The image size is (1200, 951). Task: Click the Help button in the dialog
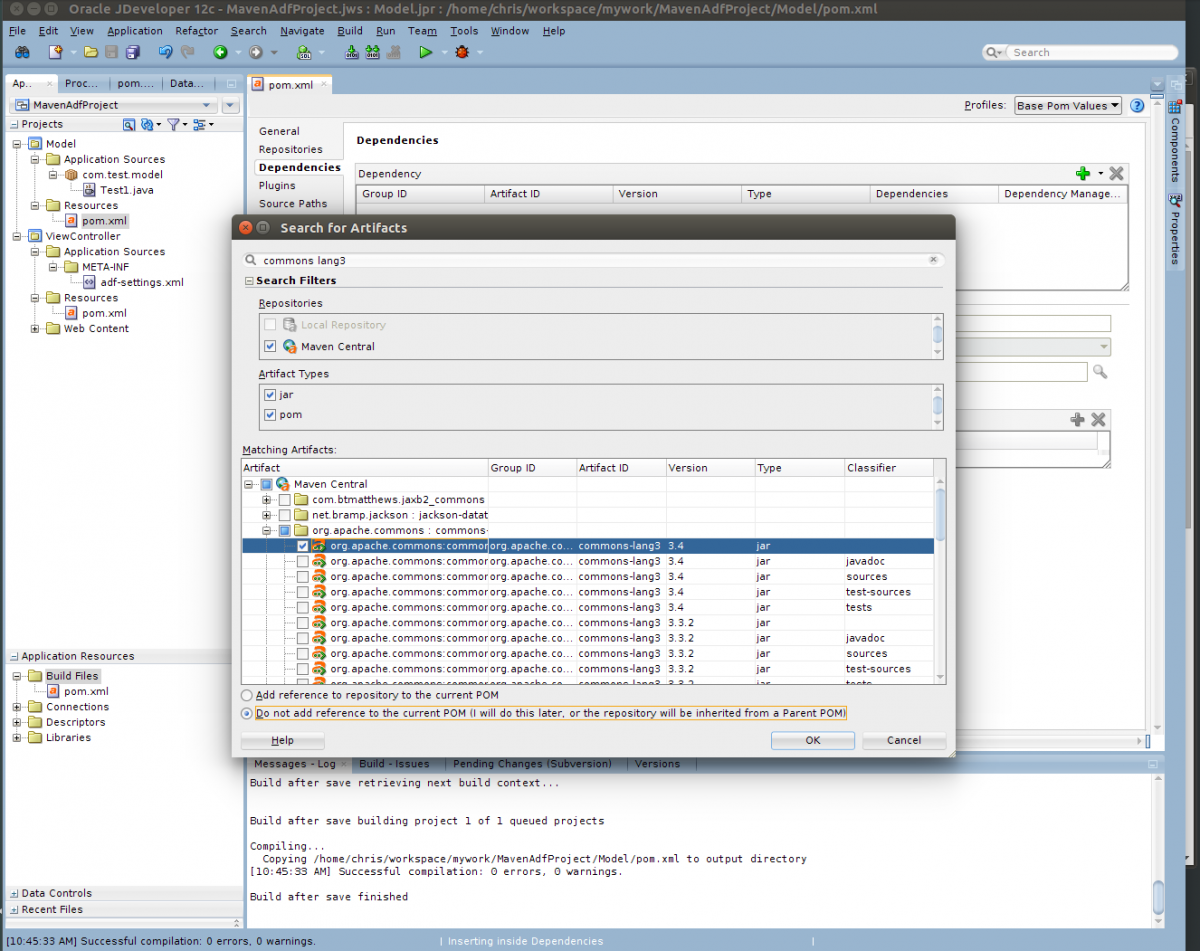[x=281, y=740]
